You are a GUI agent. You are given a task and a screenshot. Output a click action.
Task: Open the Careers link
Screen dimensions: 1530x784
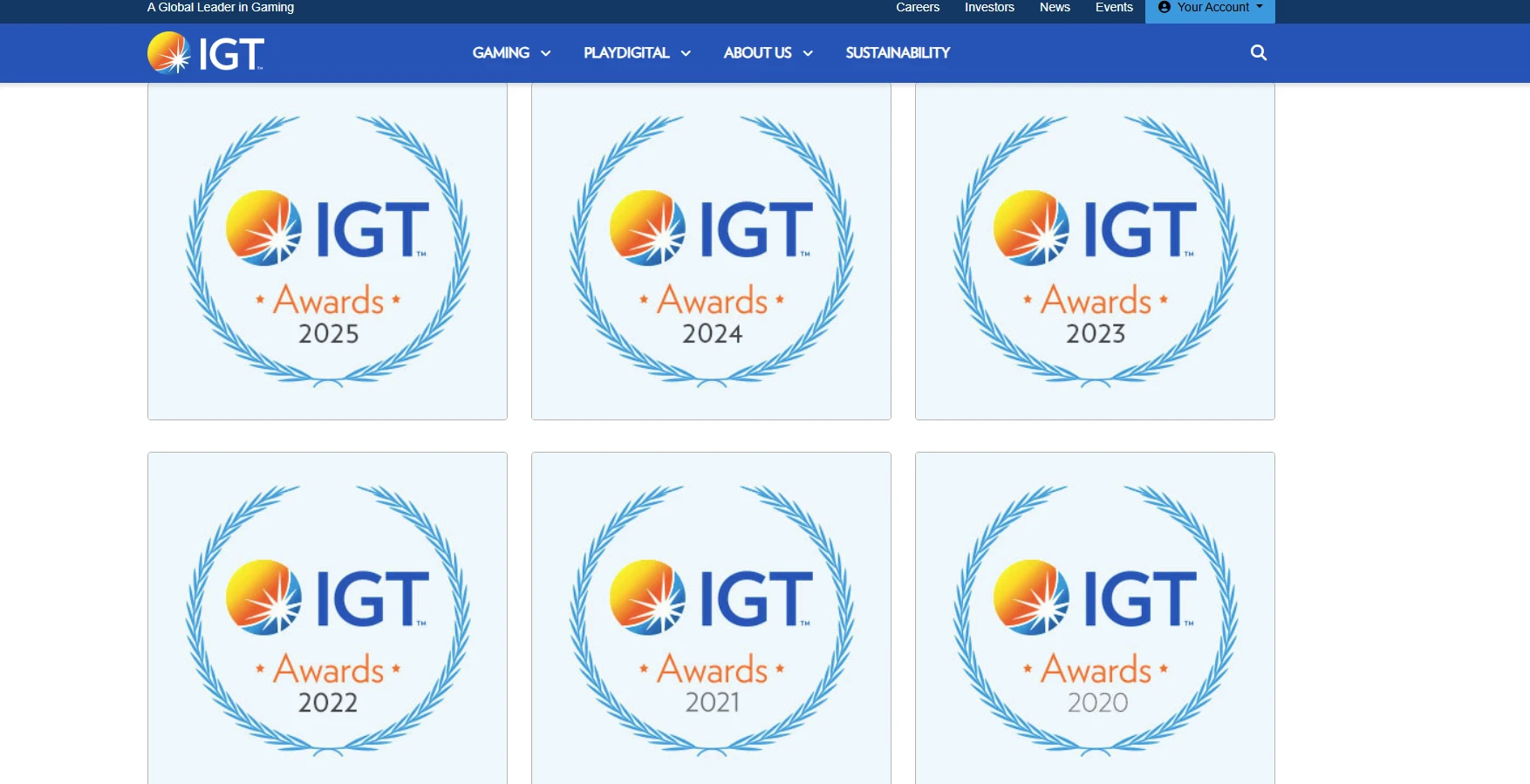click(x=918, y=7)
